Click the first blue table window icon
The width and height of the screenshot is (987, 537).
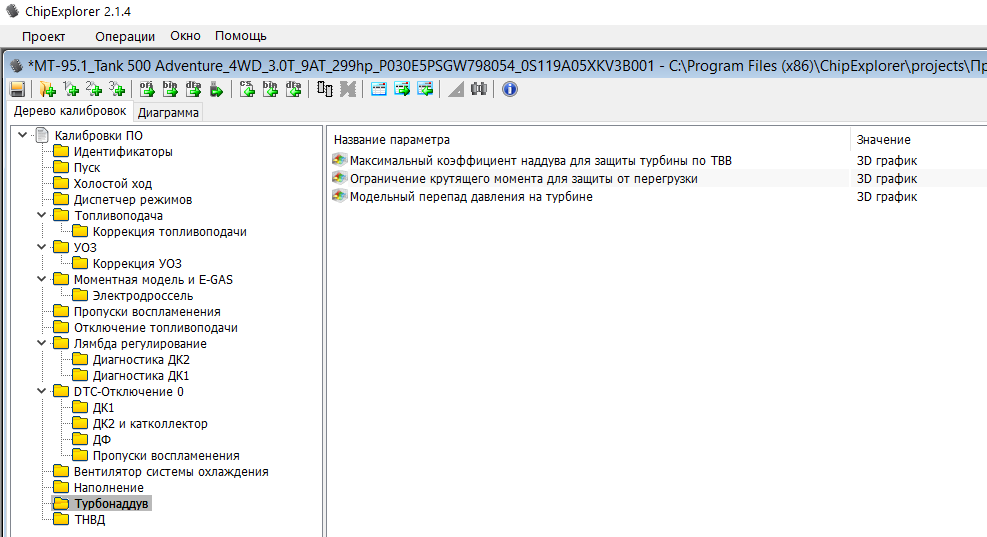click(379, 89)
